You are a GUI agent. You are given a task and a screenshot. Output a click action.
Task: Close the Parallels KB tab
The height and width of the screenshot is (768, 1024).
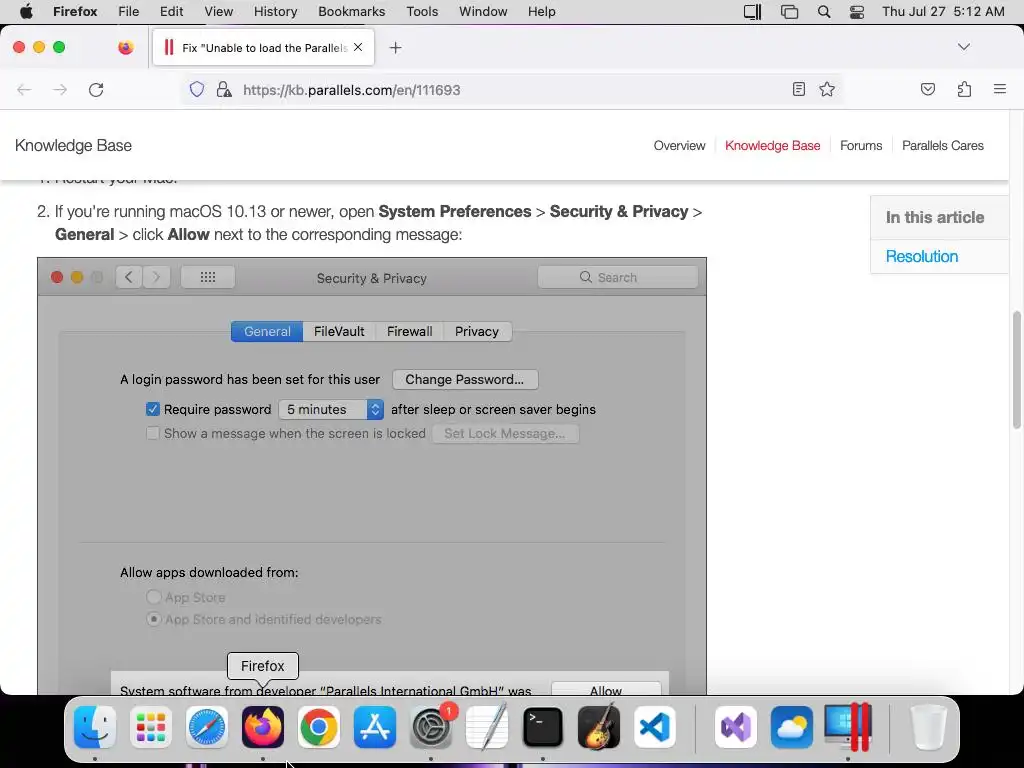click(x=358, y=47)
